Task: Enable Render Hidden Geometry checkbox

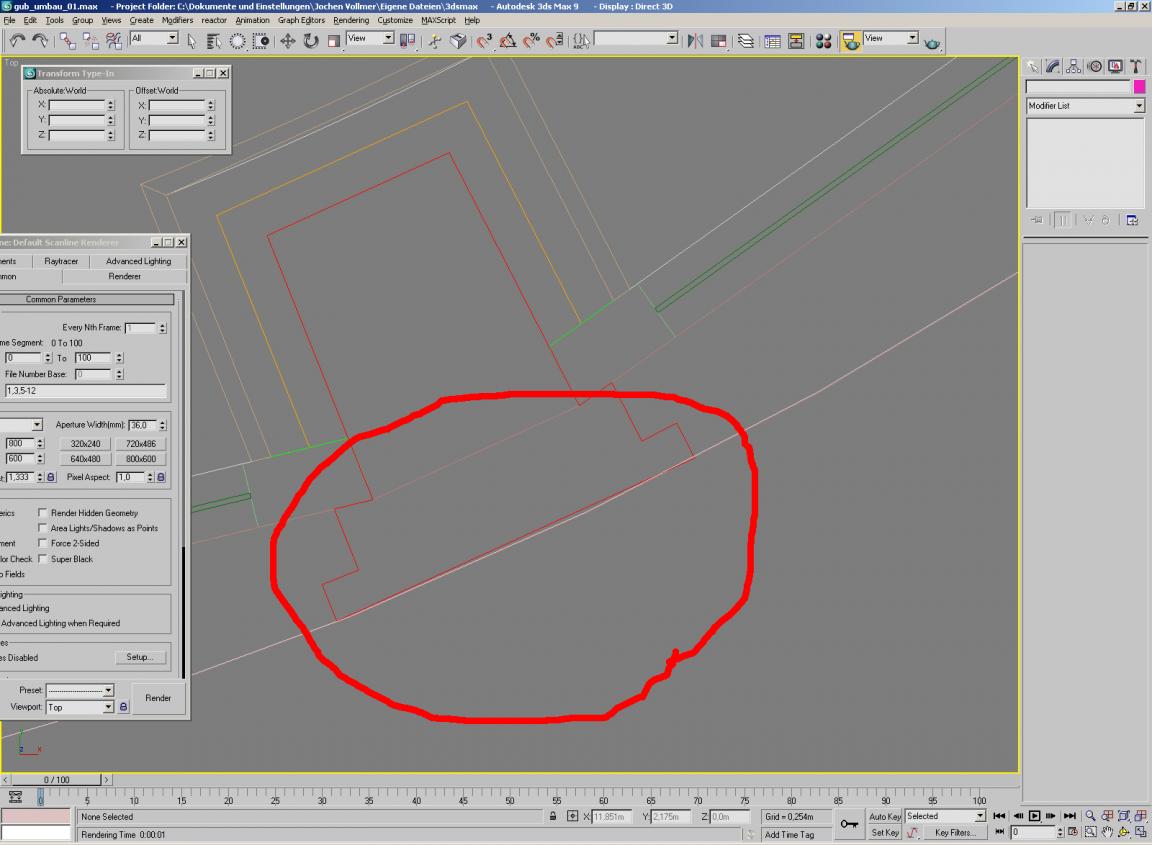Action: click(x=43, y=513)
